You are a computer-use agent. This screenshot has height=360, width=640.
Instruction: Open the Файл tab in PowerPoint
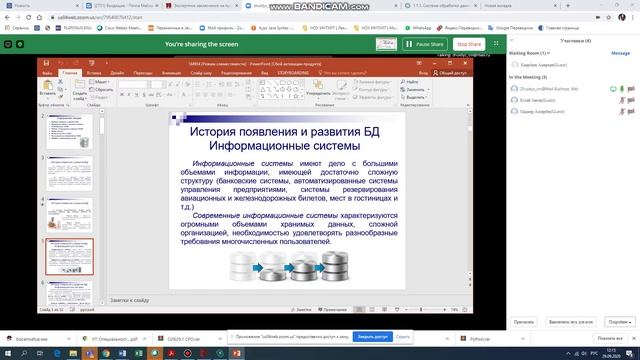click(47, 73)
